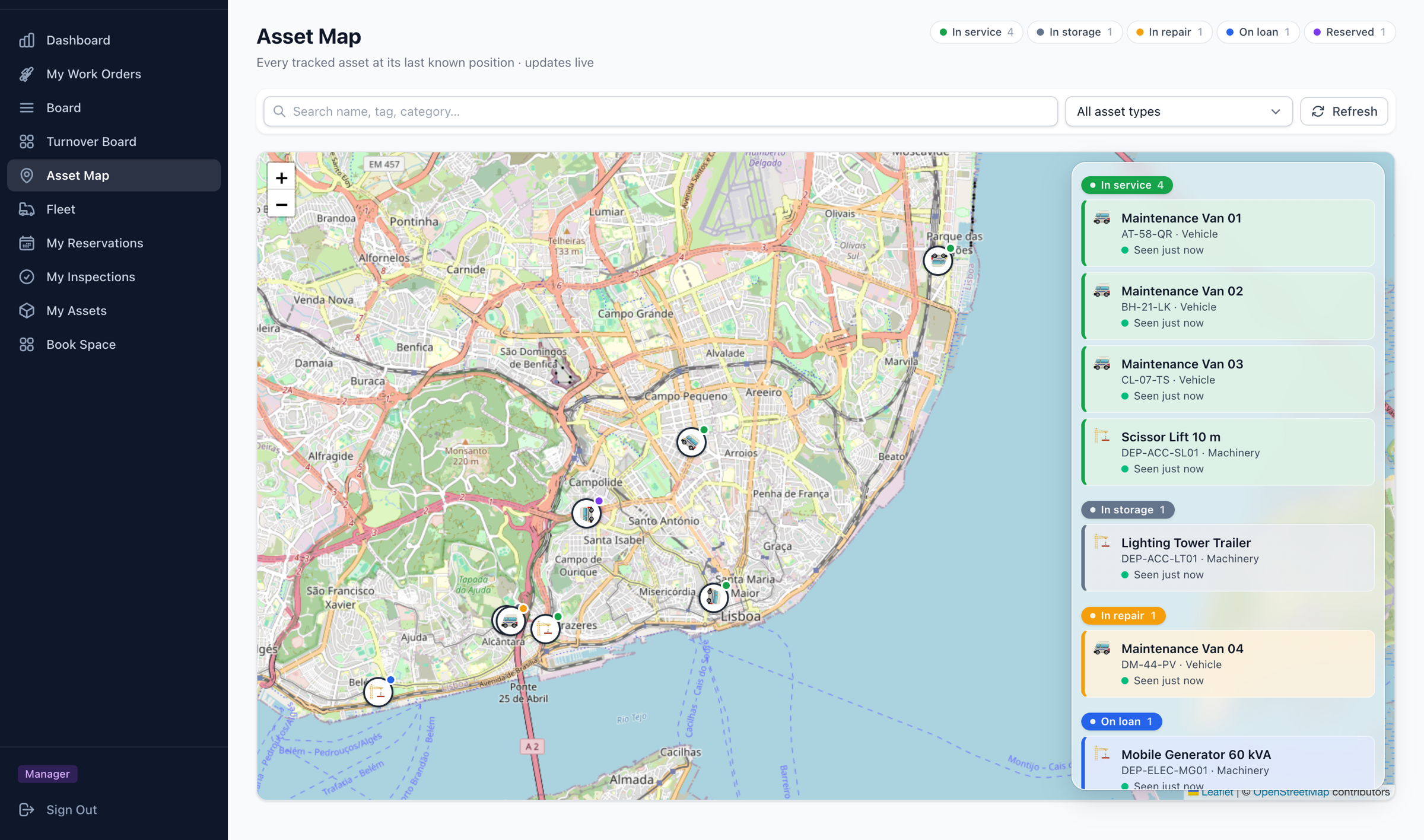
Task: Open the OpenStreetMap contributors link
Action: click(x=1290, y=793)
